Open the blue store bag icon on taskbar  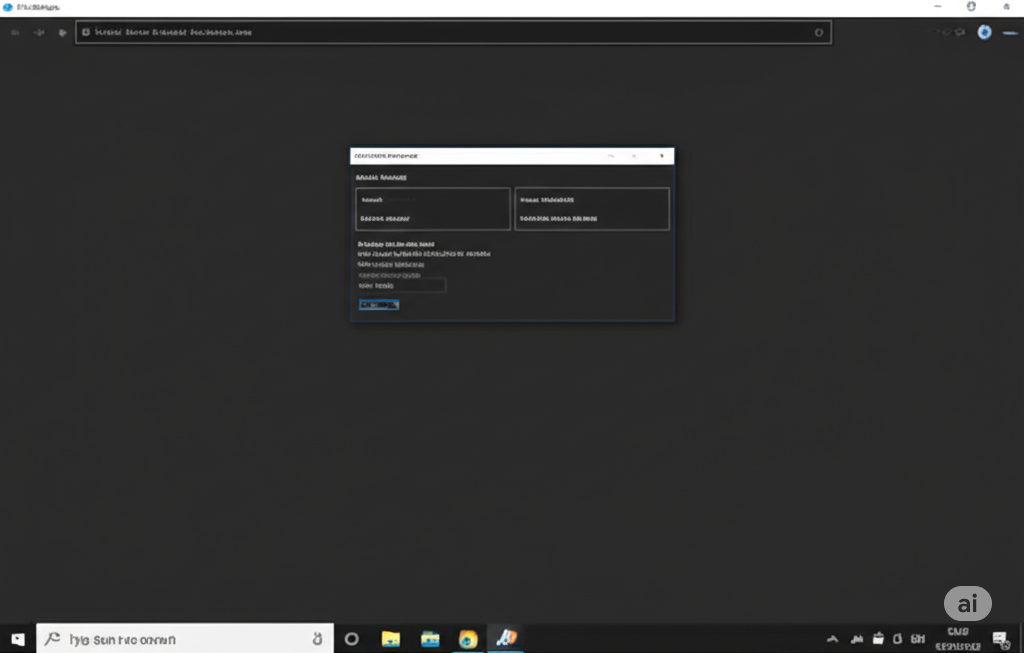[x=430, y=639]
